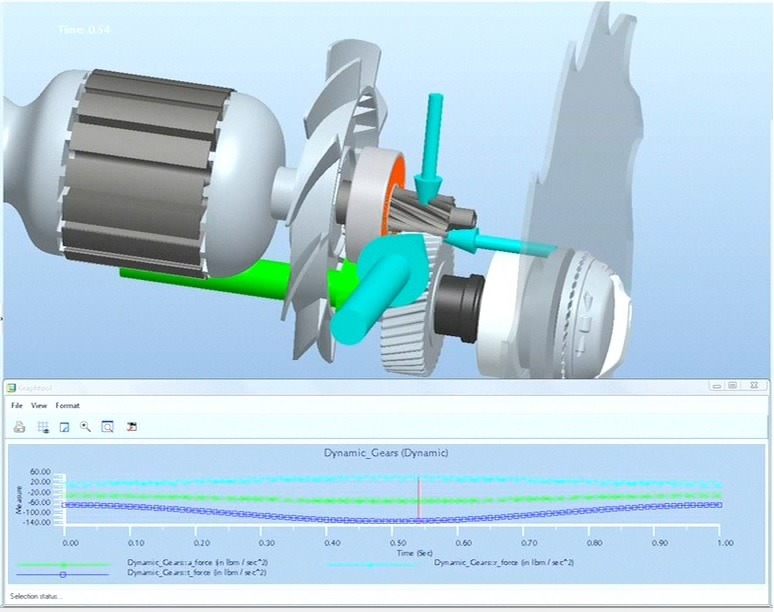Select the Zoom In magnifier tool
Image resolution: width=774 pixels, height=612 pixels.
click(x=85, y=426)
